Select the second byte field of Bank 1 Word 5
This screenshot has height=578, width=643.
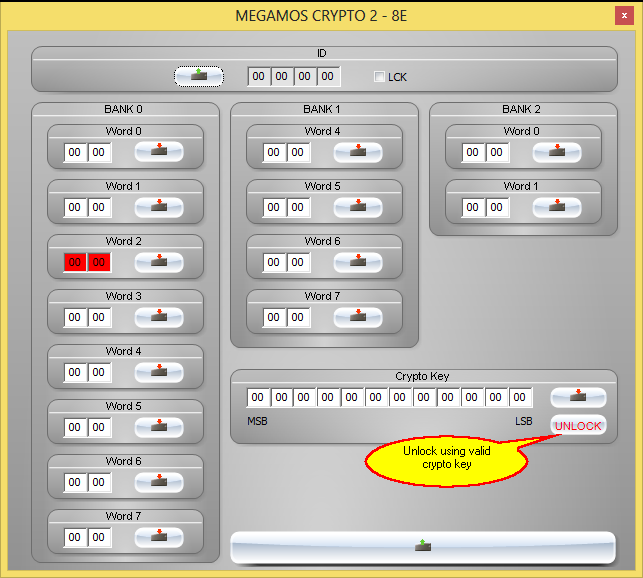(298, 207)
